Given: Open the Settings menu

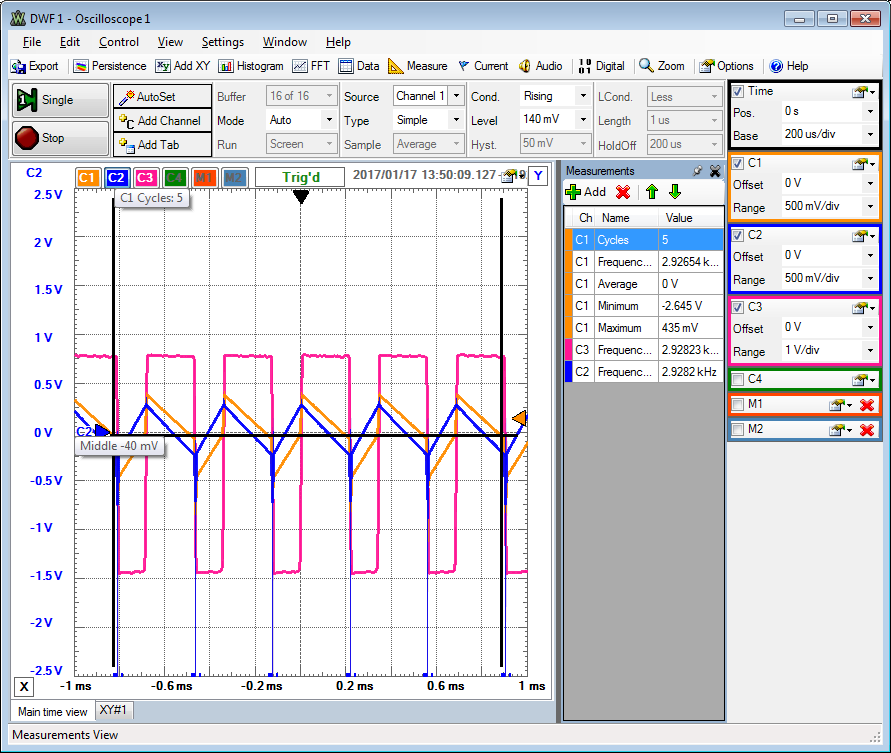Looking at the screenshot, I should pyautogui.click(x=222, y=42).
